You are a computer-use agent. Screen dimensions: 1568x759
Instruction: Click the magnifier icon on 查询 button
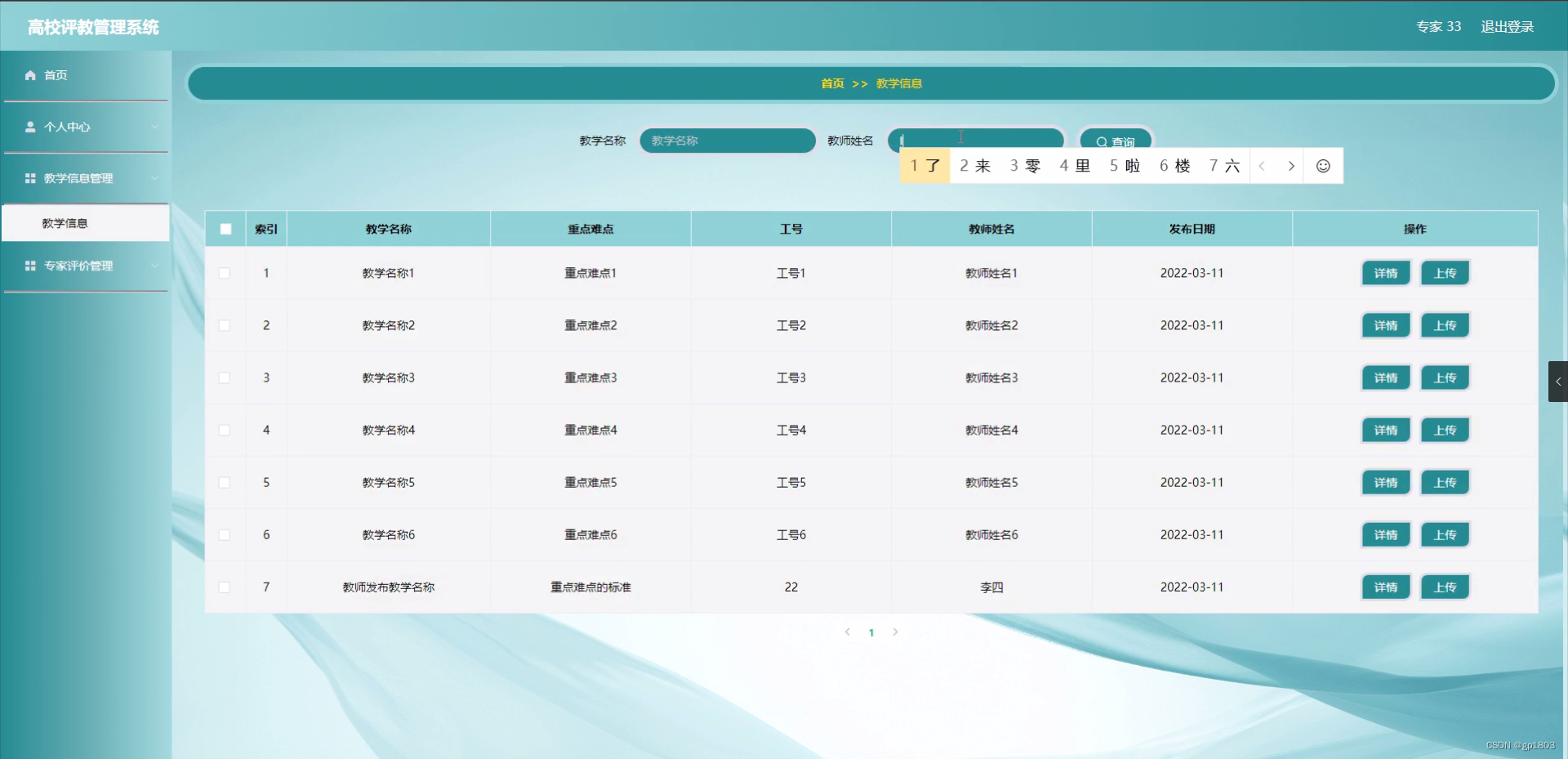(1102, 141)
